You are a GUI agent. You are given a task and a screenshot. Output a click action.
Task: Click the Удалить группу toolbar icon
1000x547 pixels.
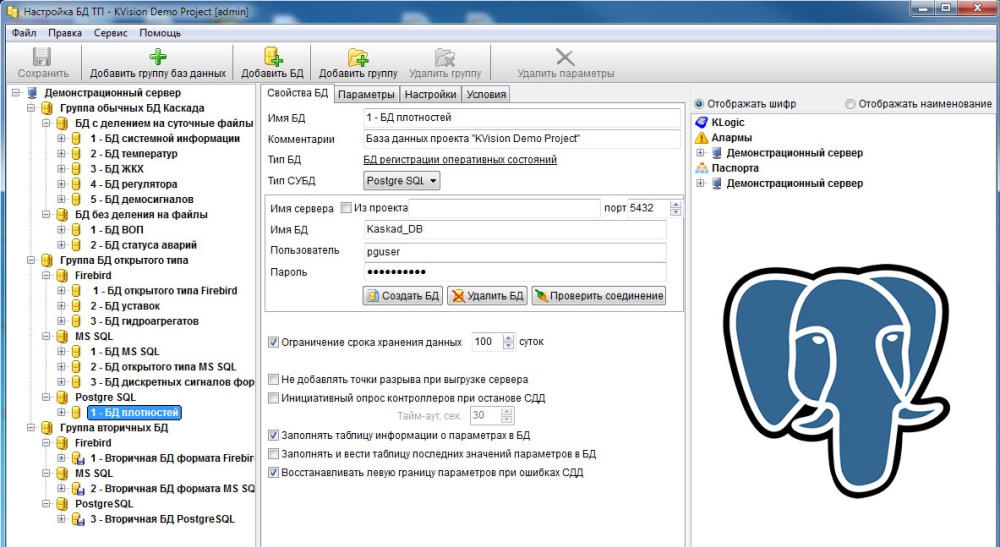(445, 57)
